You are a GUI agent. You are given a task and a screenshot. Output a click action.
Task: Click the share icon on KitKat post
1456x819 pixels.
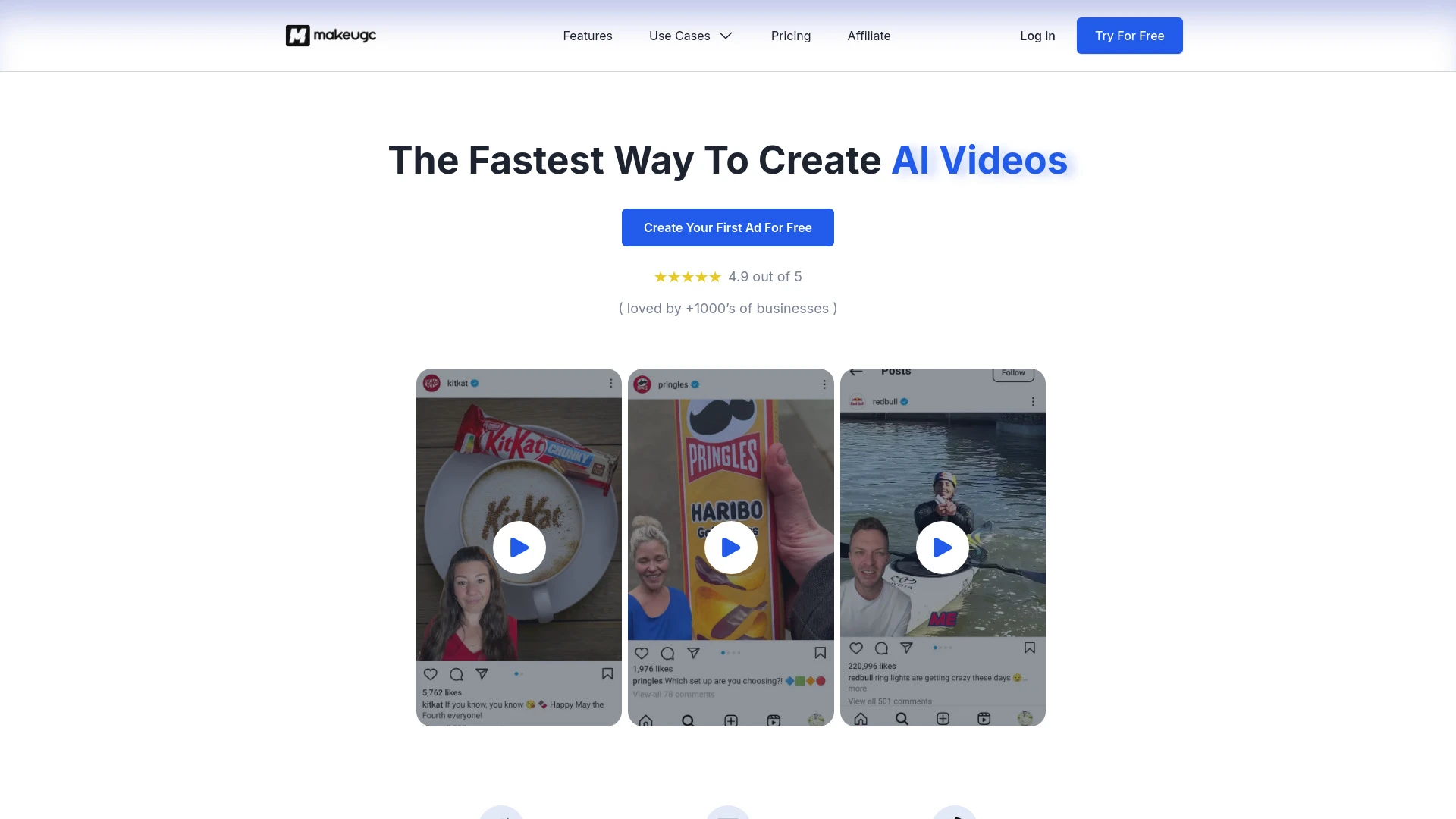pos(480,673)
